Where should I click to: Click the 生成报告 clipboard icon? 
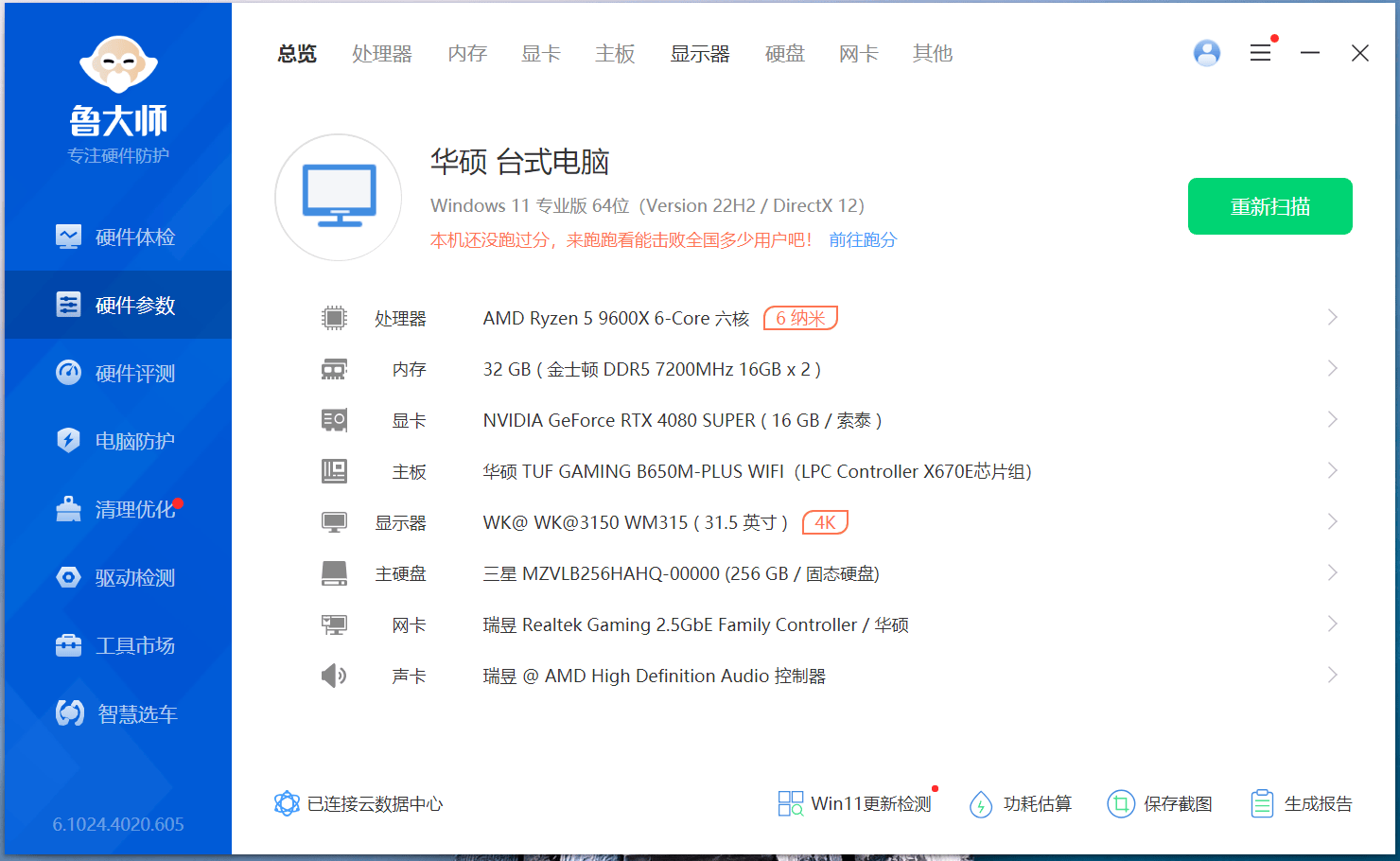(x=1262, y=803)
